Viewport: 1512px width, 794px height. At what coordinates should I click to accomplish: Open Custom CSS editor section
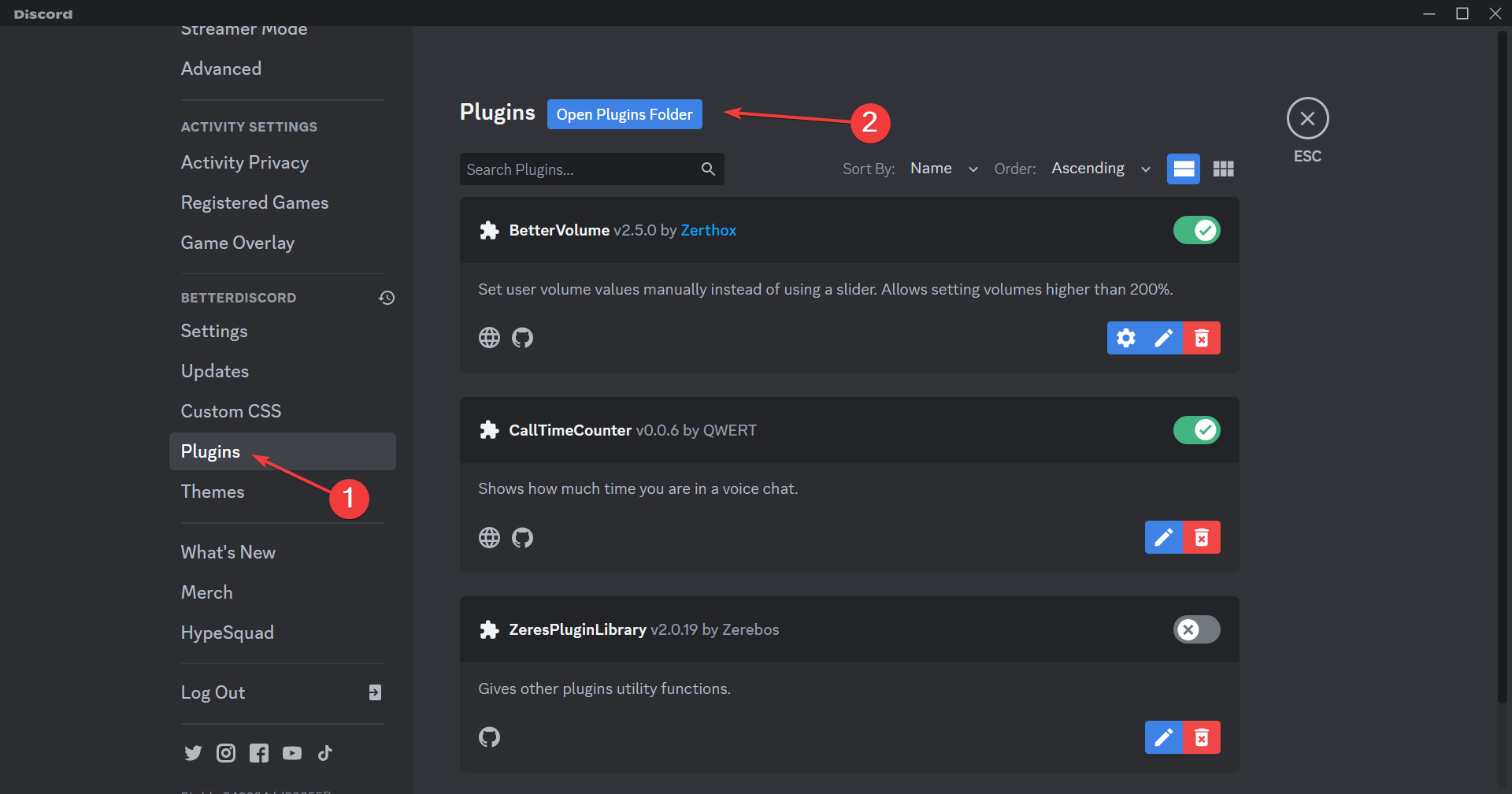[x=283, y=411]
